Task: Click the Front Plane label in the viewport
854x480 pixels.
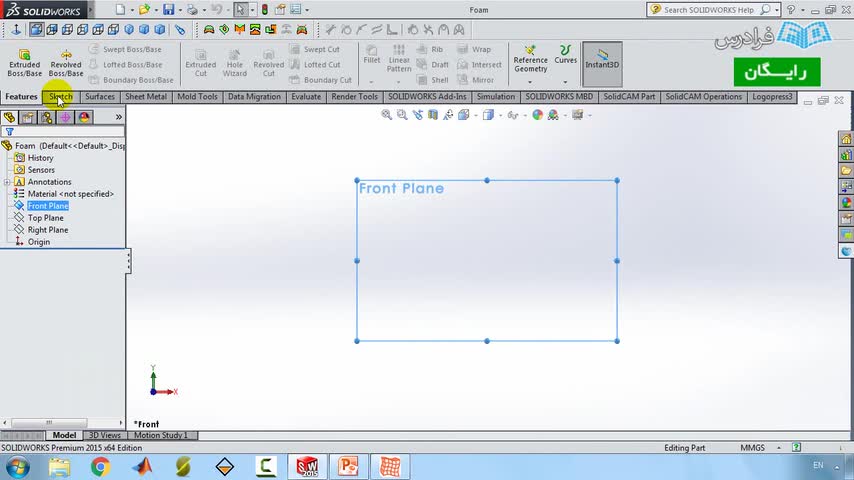Action: pos(401,189)
